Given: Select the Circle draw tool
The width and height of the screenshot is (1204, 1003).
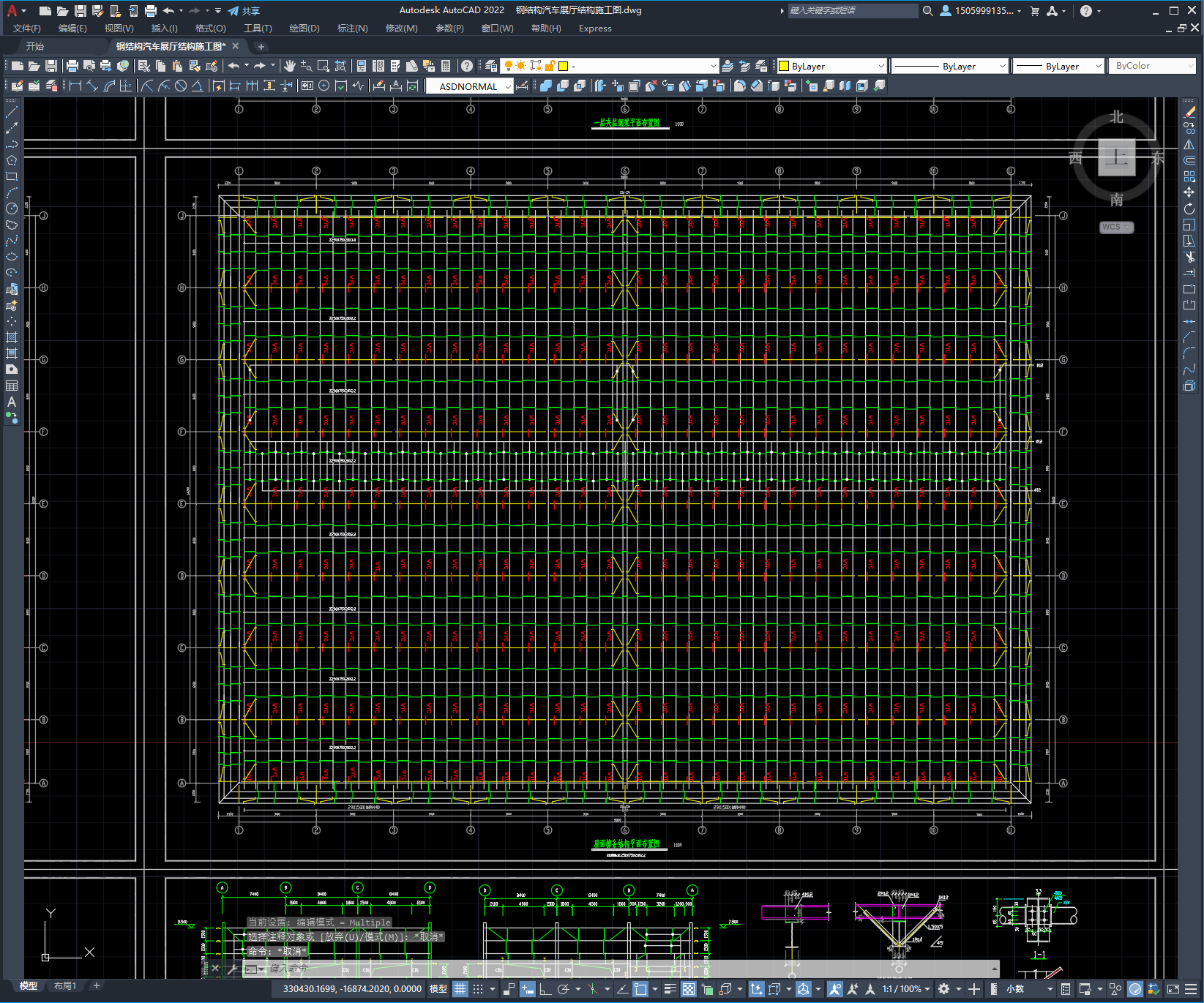Looking at the screenshot, I should pos(12,209).
